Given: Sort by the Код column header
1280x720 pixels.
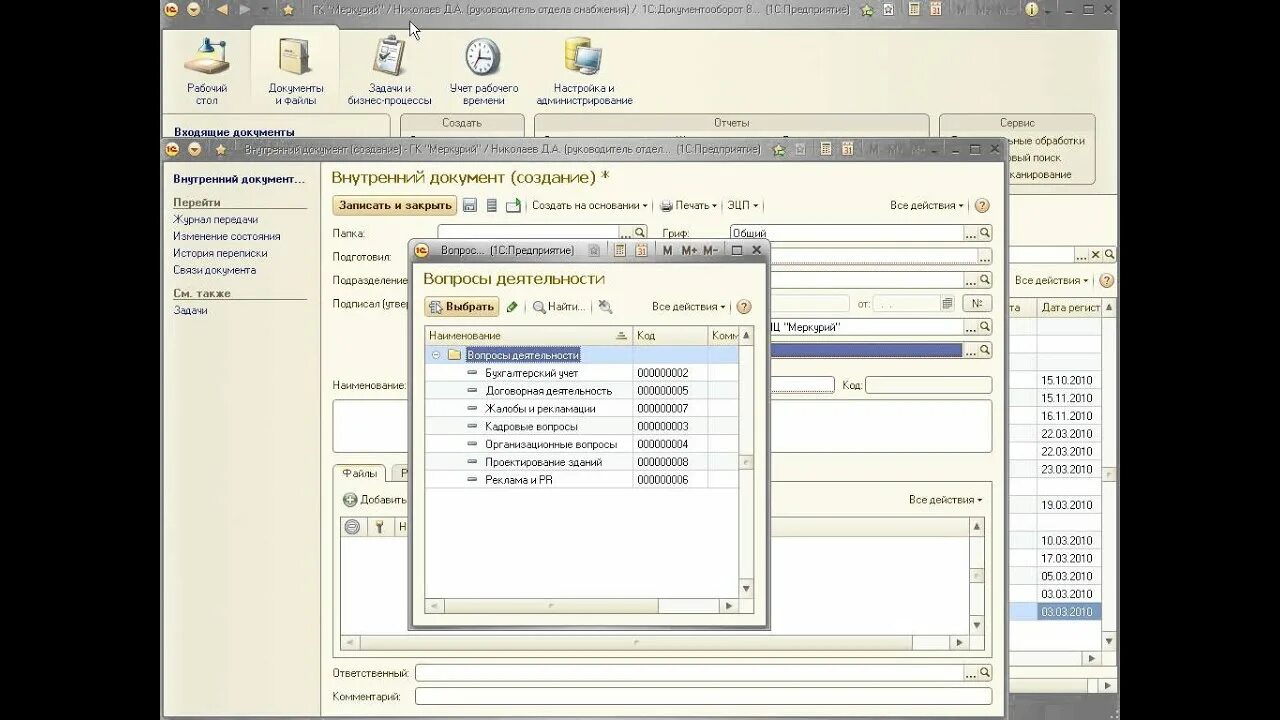Looking at the screenshot, I should pyautogui.click(x=670, y=336).
